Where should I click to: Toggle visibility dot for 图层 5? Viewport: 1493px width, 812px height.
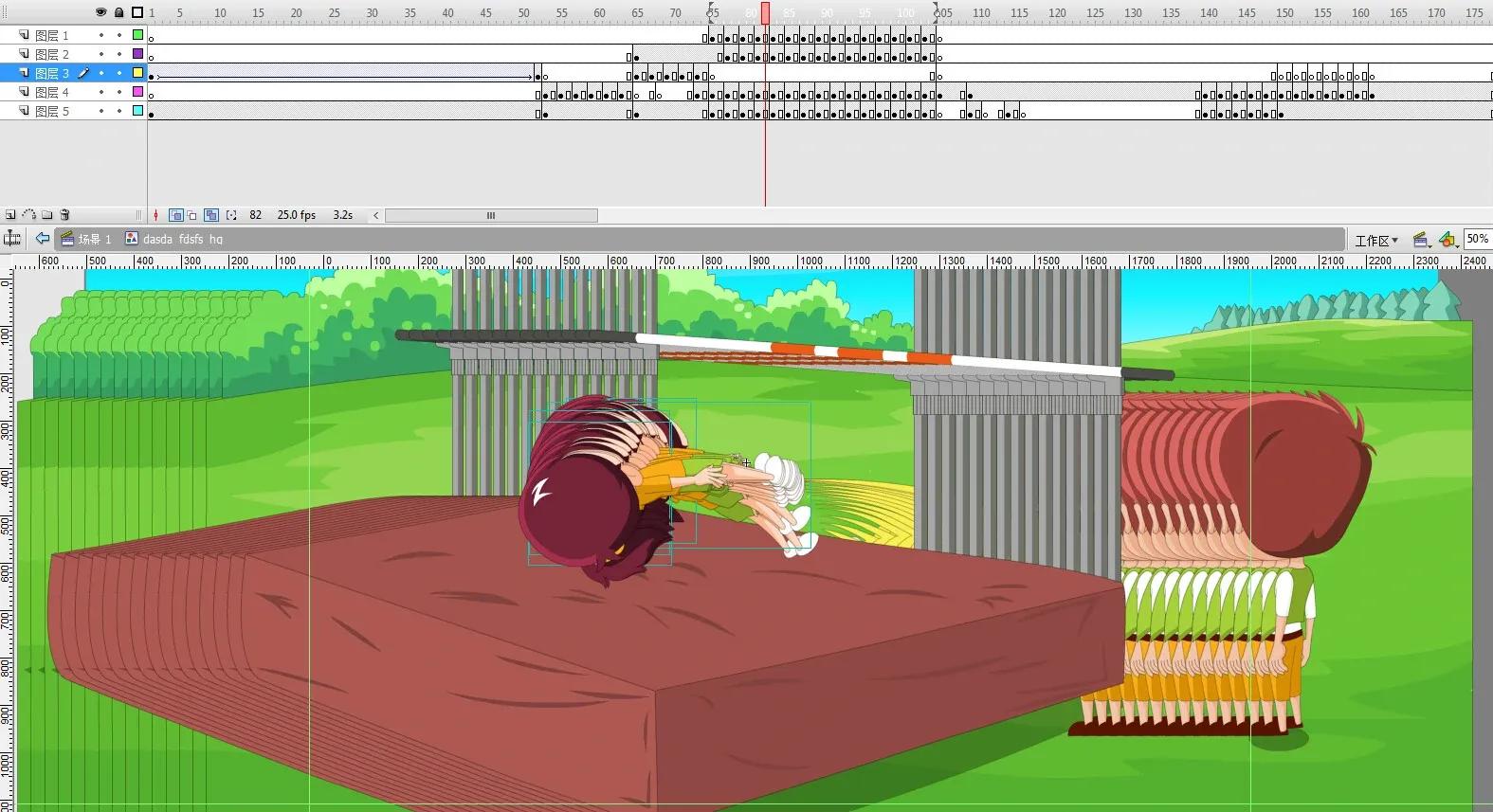[x=101, y=111]
